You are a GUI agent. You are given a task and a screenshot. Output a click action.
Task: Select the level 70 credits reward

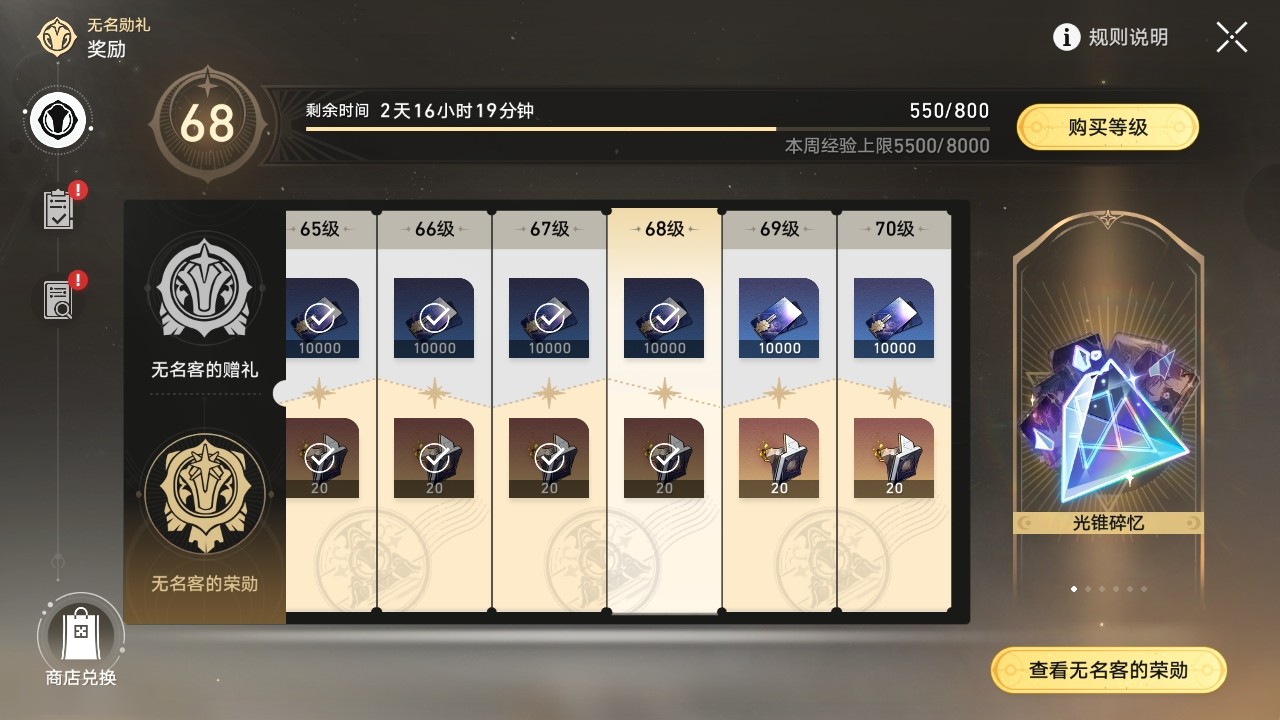(894, 318)
